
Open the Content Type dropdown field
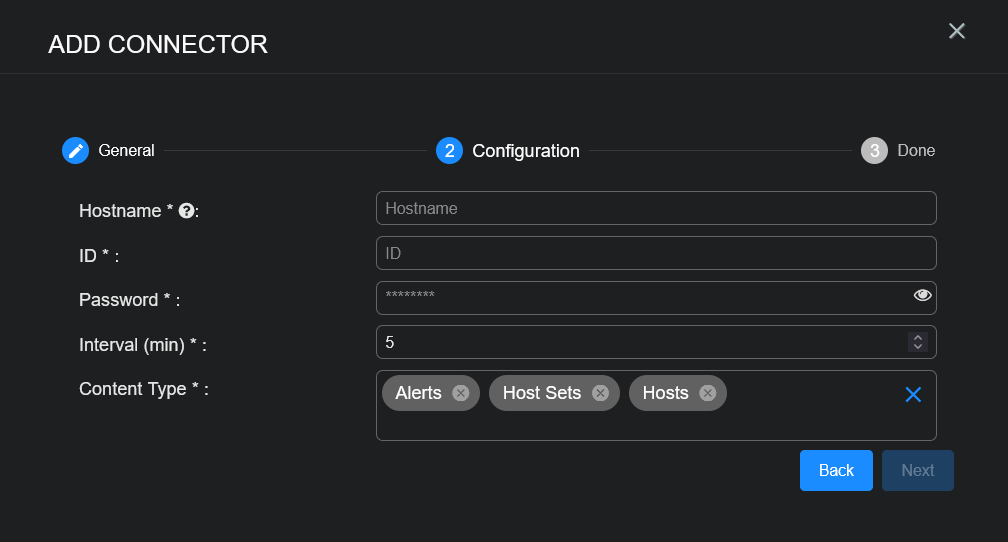coord(800,420)
